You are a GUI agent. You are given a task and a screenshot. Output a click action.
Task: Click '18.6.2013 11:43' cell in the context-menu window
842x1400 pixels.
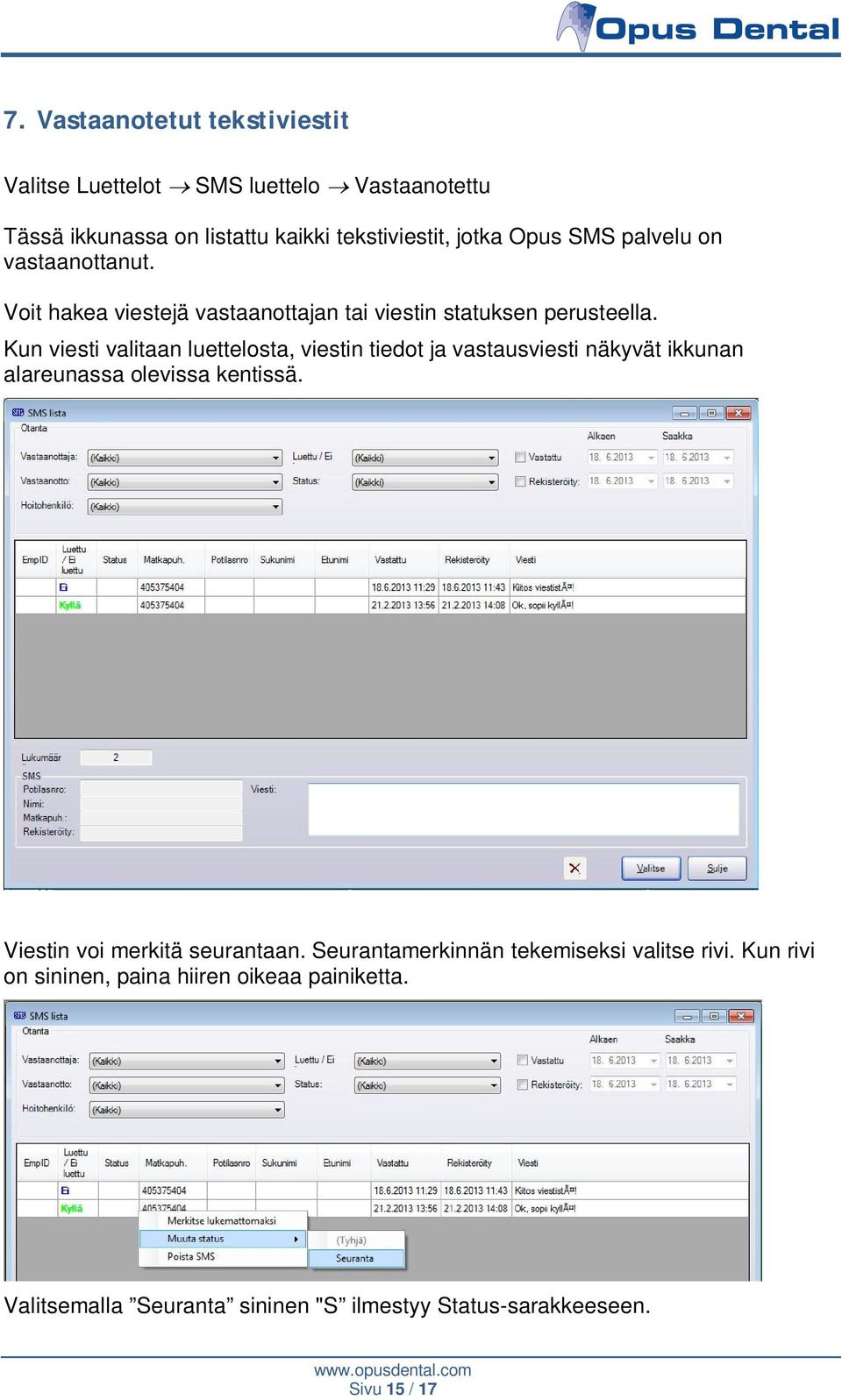(x=475, y=1190)
